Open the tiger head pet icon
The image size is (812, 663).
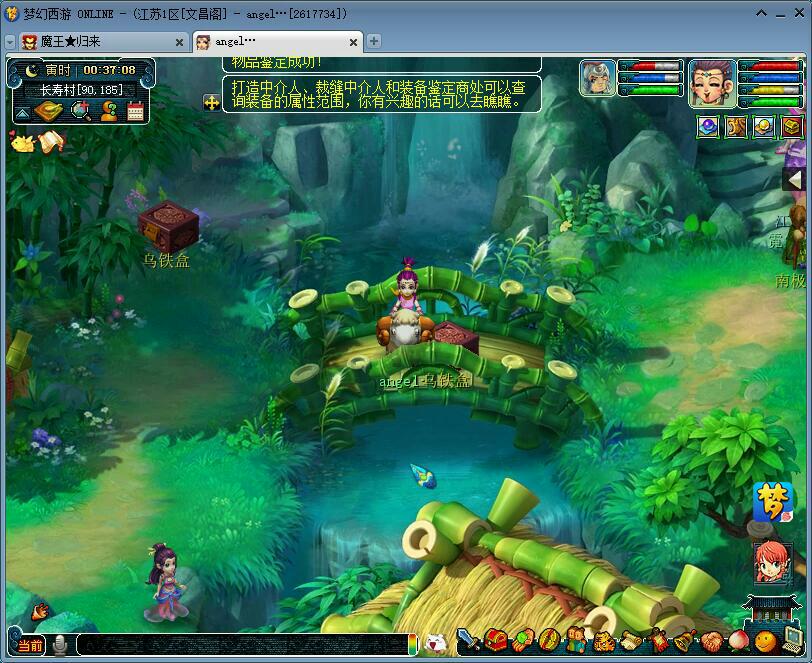(603, 642)
